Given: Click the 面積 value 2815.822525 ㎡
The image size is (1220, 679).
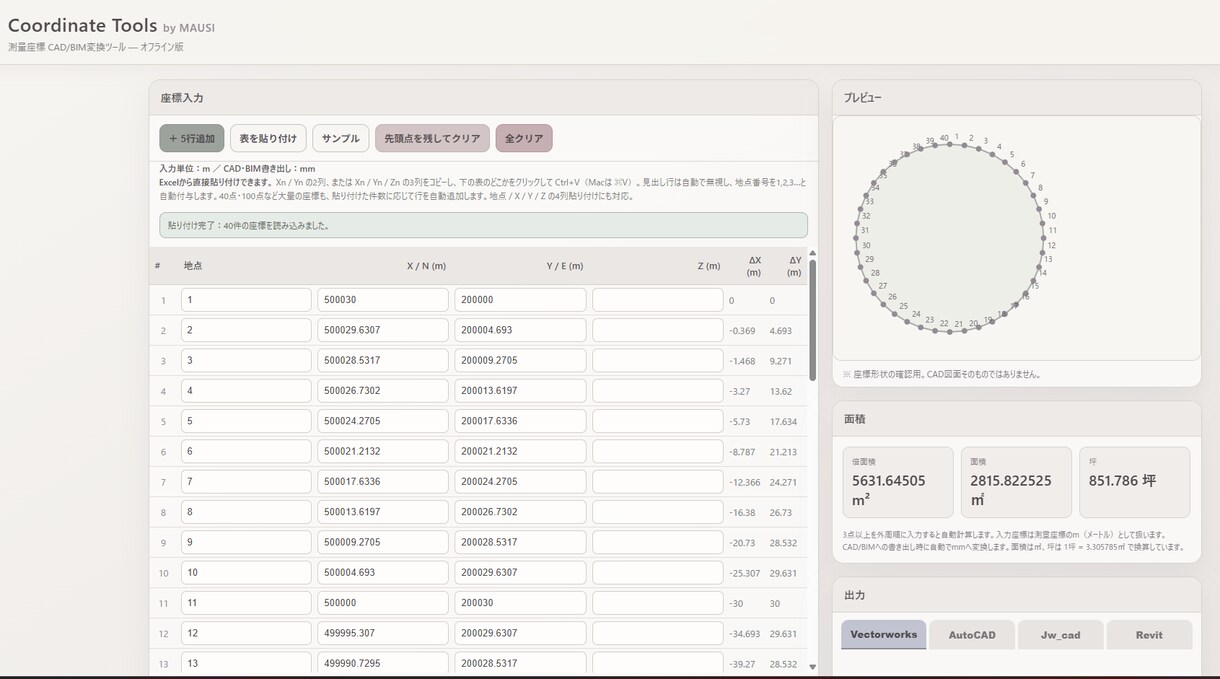Looking at the screenshot, I should pos(1011,490).
